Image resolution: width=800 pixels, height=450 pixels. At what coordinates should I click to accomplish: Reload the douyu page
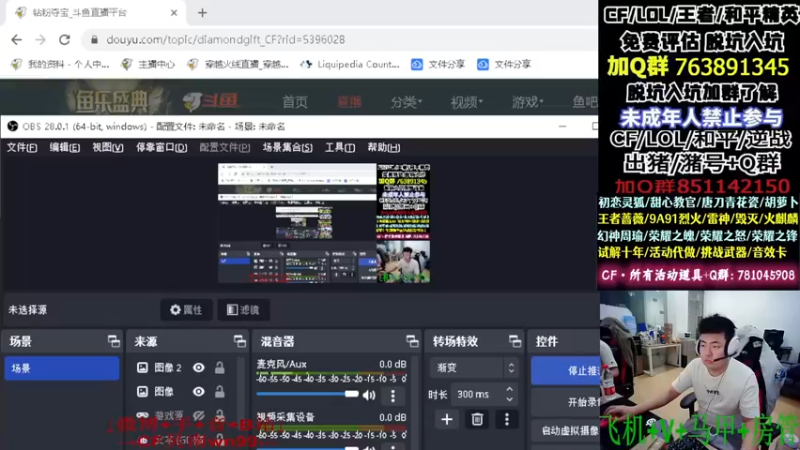pyautogui.click(x=64, y=40)
